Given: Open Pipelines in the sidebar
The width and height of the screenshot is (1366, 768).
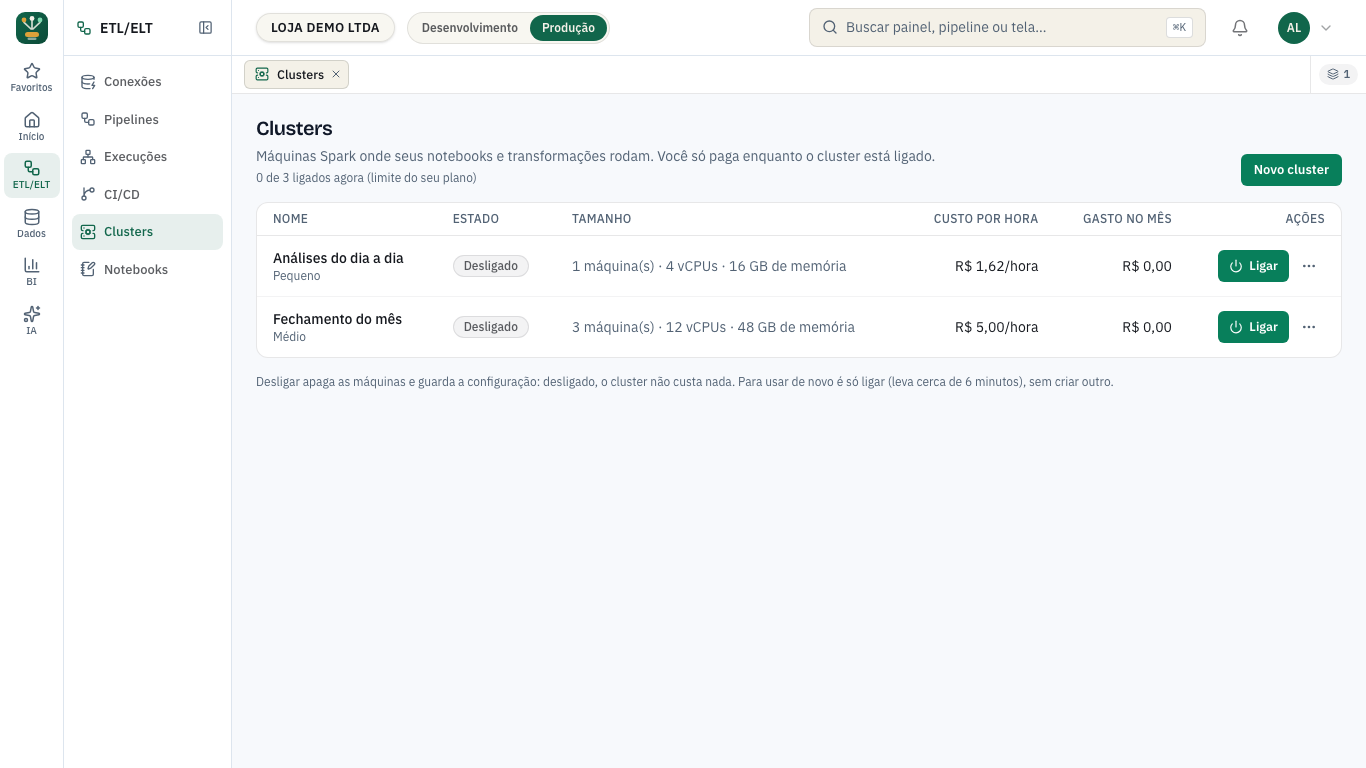Looking at the screenshot, I should click(x=147, y=120).
